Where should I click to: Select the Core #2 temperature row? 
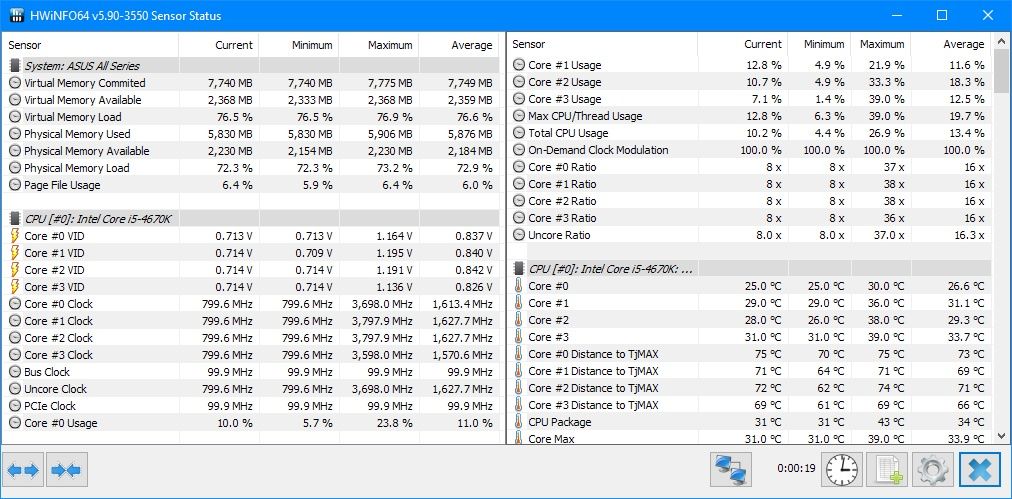pyautogui.click(x=749, y=320)
